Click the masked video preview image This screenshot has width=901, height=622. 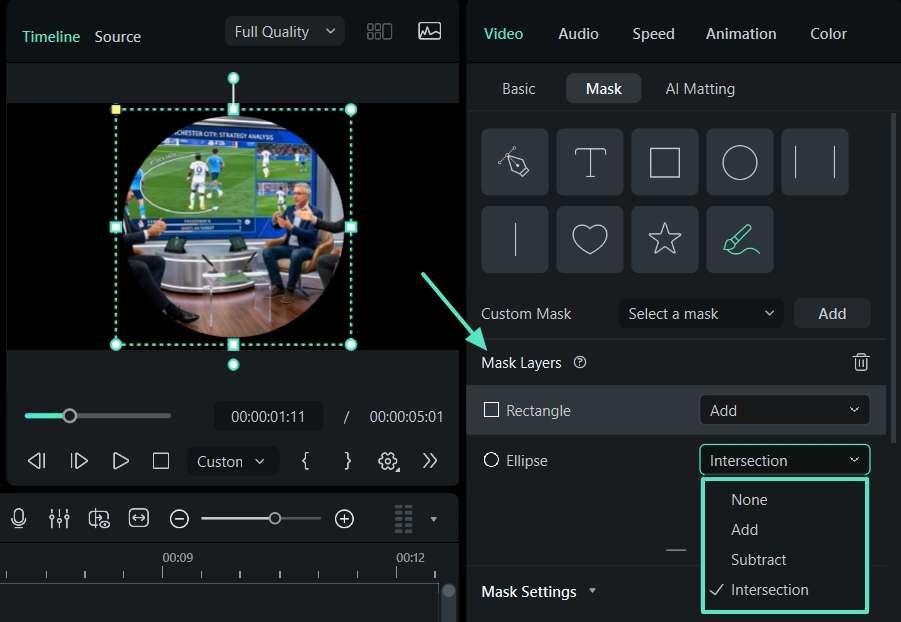[234, 225]
